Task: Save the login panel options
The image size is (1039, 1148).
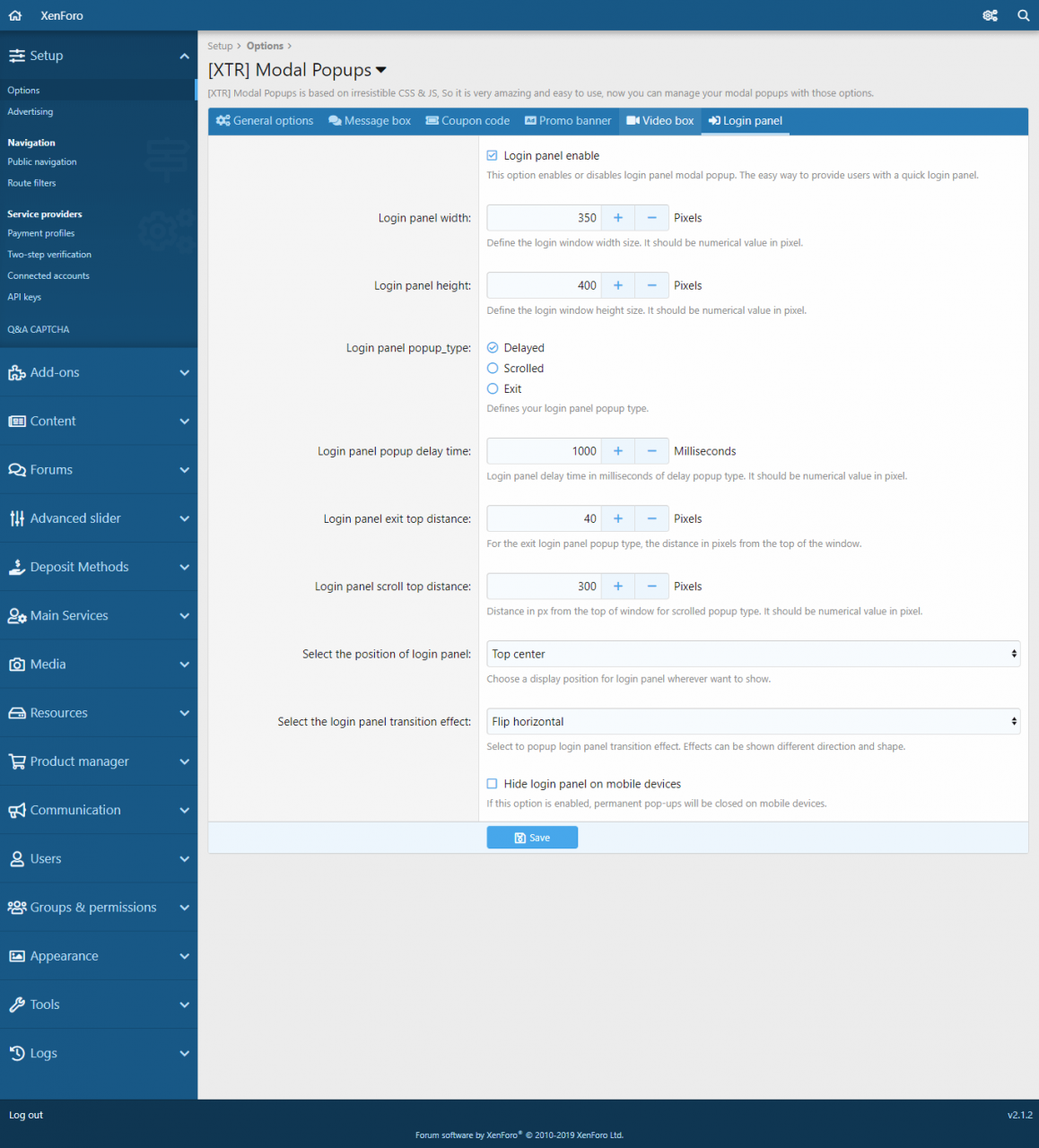Action: (x=532, y=838)
